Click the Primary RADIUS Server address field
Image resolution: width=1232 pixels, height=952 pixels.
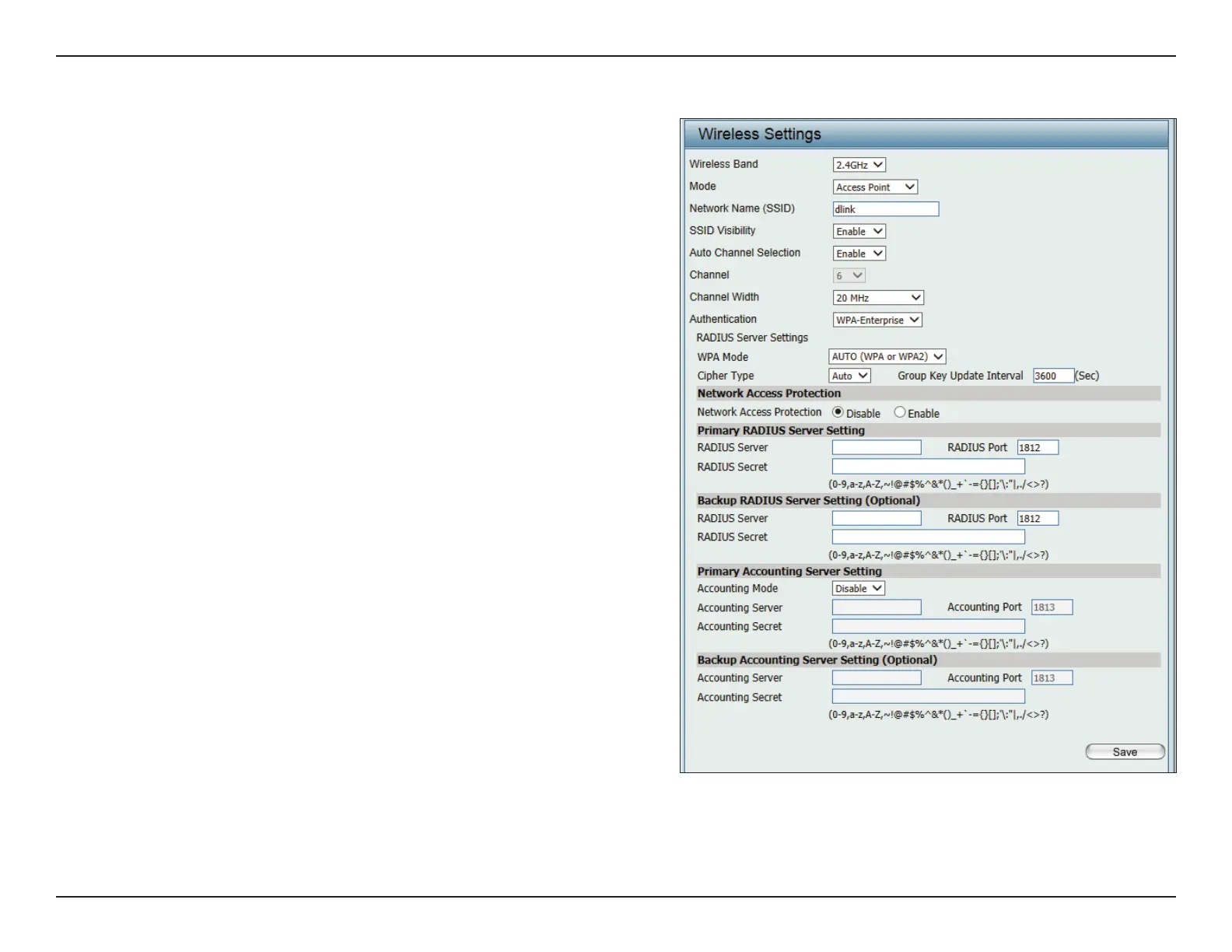click(876, 448)
